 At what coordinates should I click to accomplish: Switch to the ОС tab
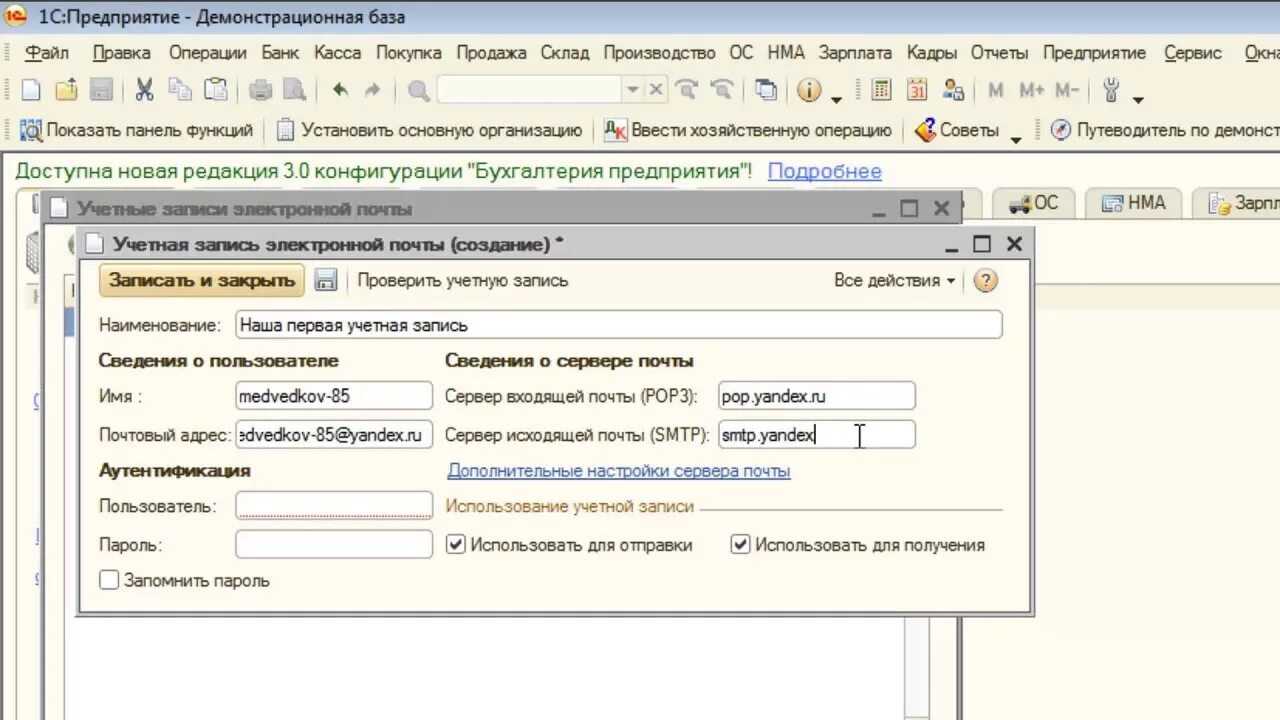click(1034, 204)
